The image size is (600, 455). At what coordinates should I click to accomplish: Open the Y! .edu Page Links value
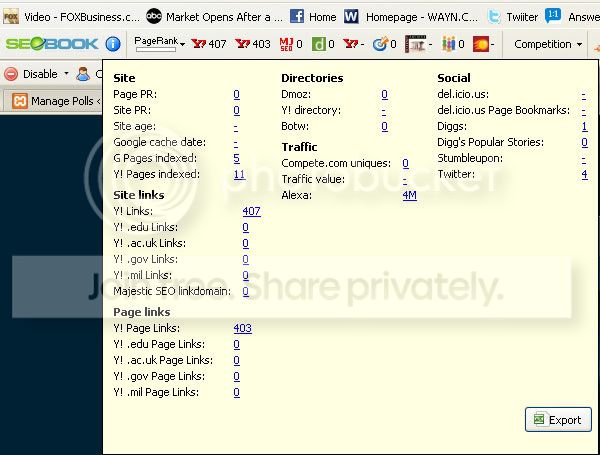(236, 344)
